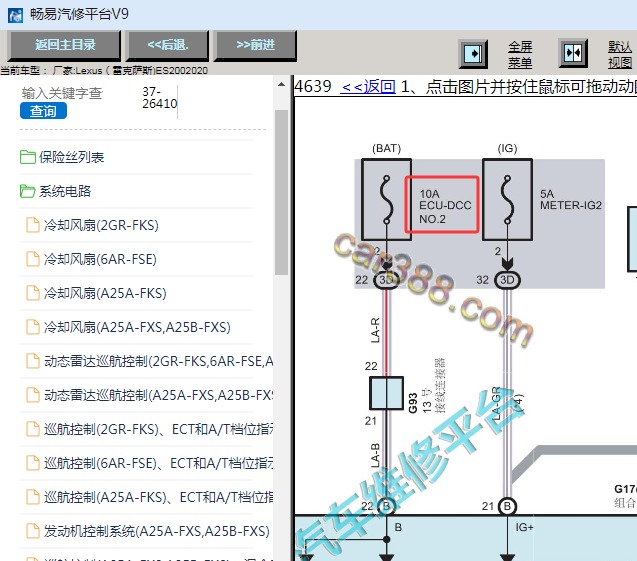Open 动态雷达巡航控制(2GR-FKS,6AR-FSE entry

tap(158, 361)
